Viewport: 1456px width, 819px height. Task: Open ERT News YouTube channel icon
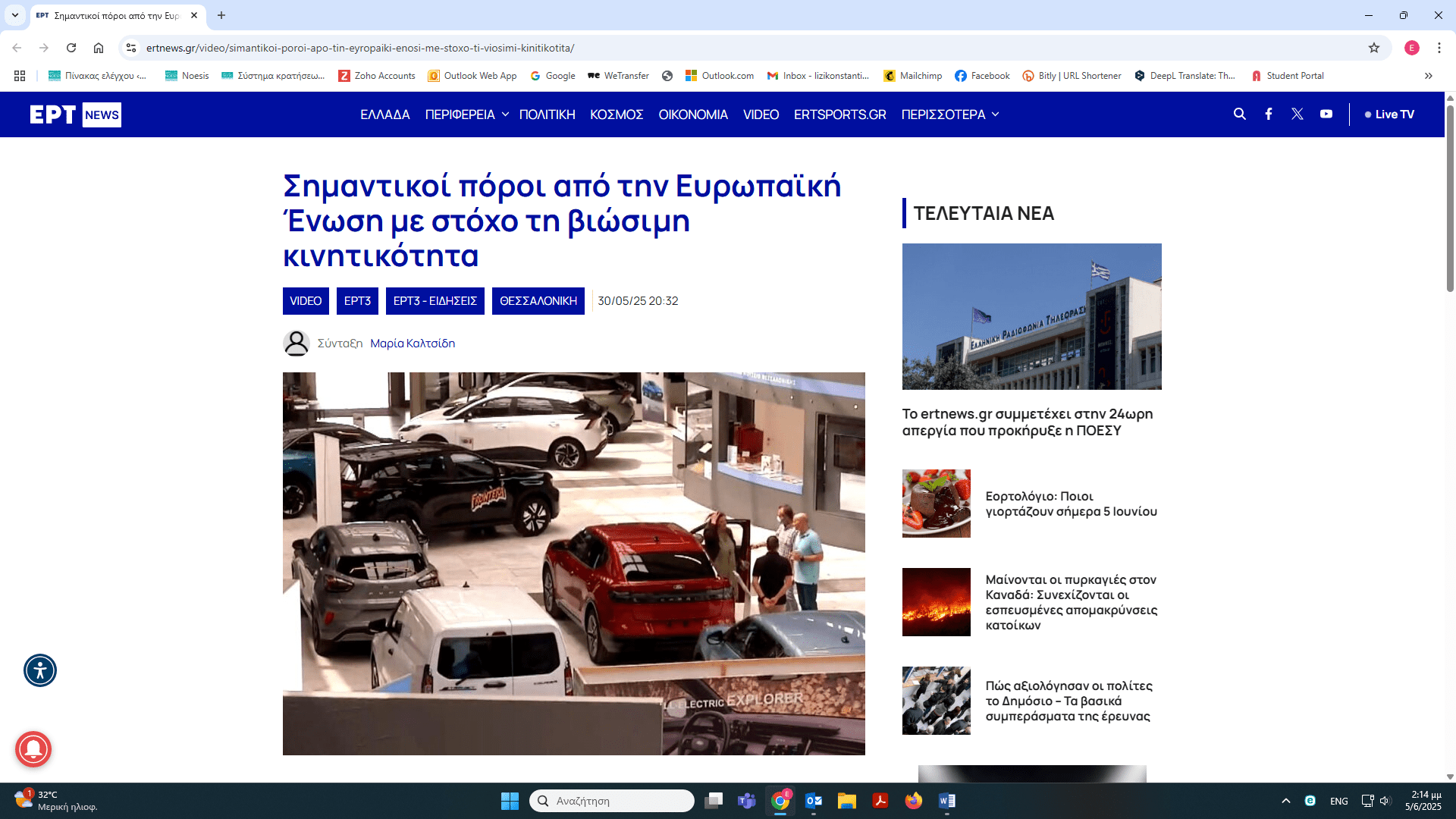click(1326, 114)
